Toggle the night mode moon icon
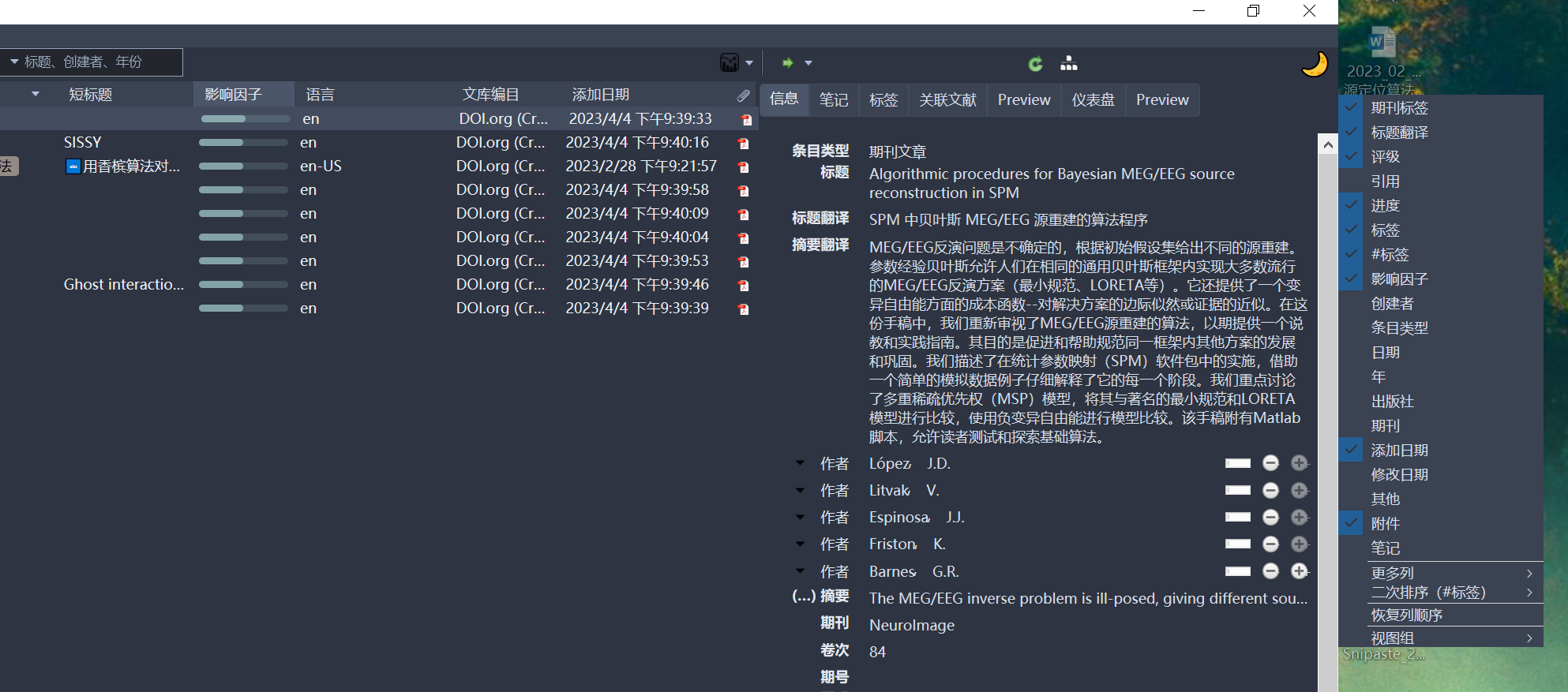The width and height of the screenshot is (1568, 692). click(1315, 64)
